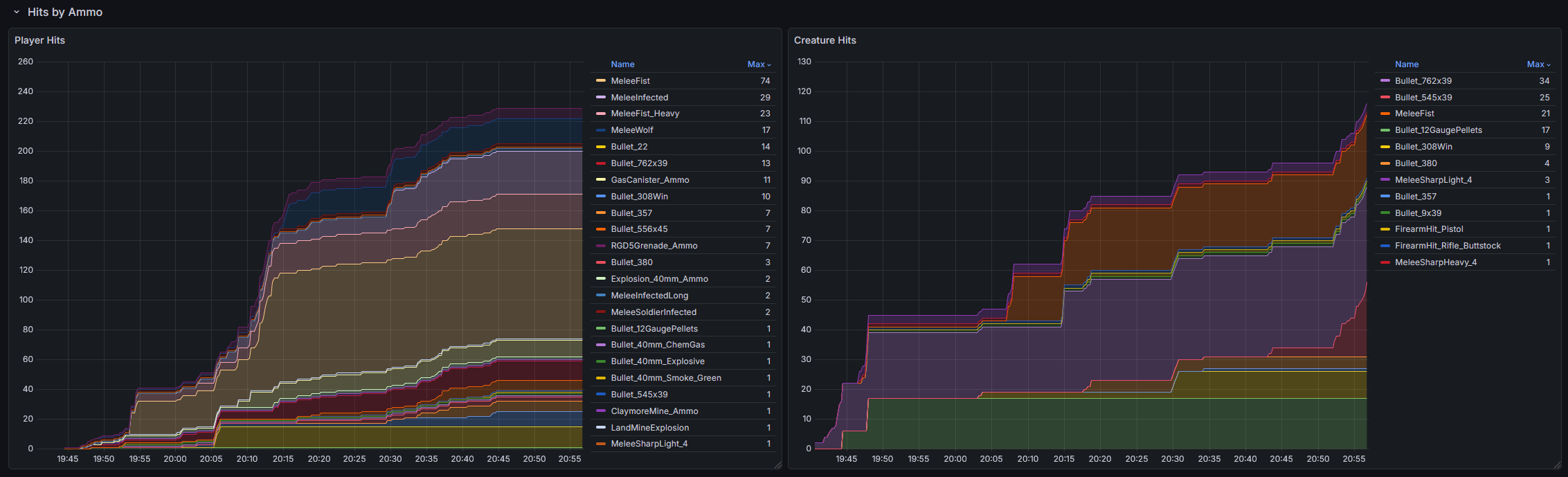Viewport: 1568px width, 477px height.
Task: Toggle GasCanister_Ammo series visibility
Action: tap(649, 180)
